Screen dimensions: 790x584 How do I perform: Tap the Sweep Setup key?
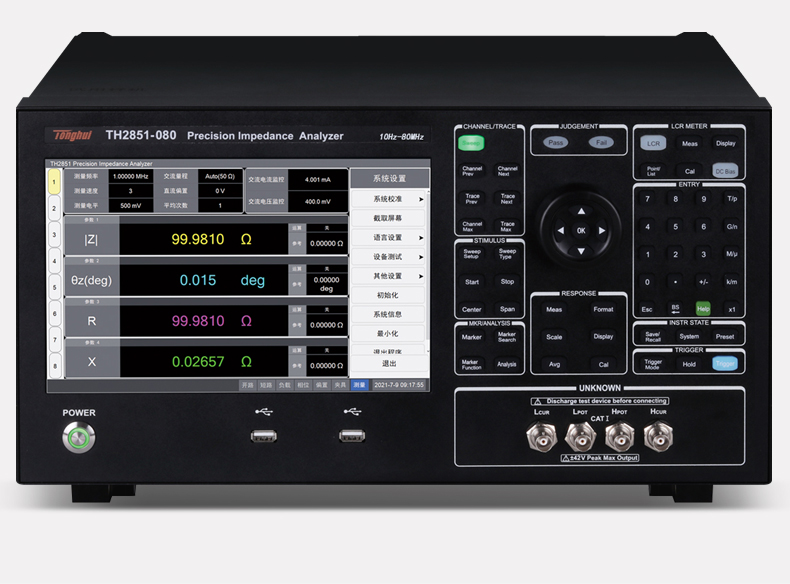(472, 253)
